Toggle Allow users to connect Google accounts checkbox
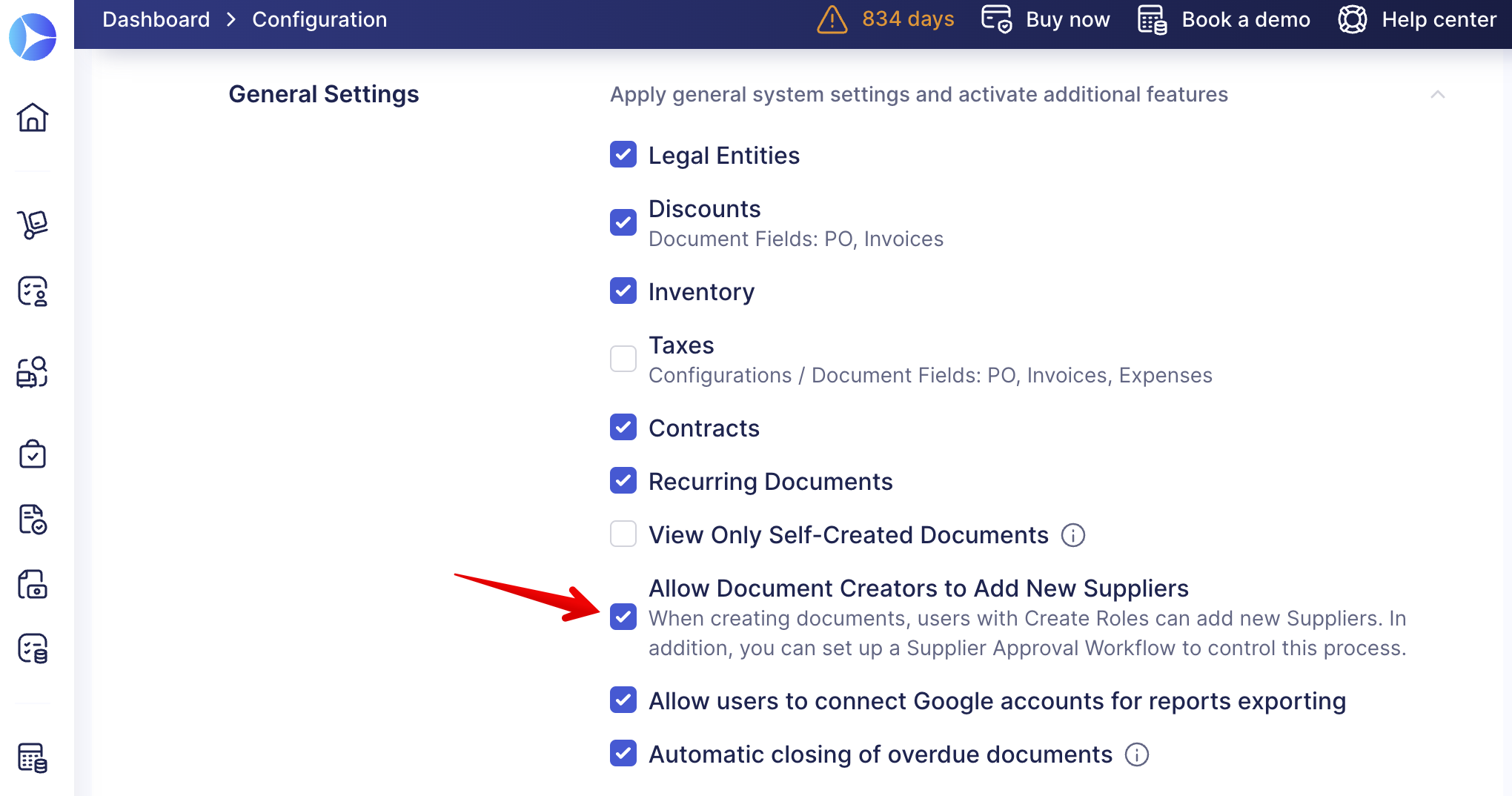The image size is (1512, 796). (x=623, y=700)
